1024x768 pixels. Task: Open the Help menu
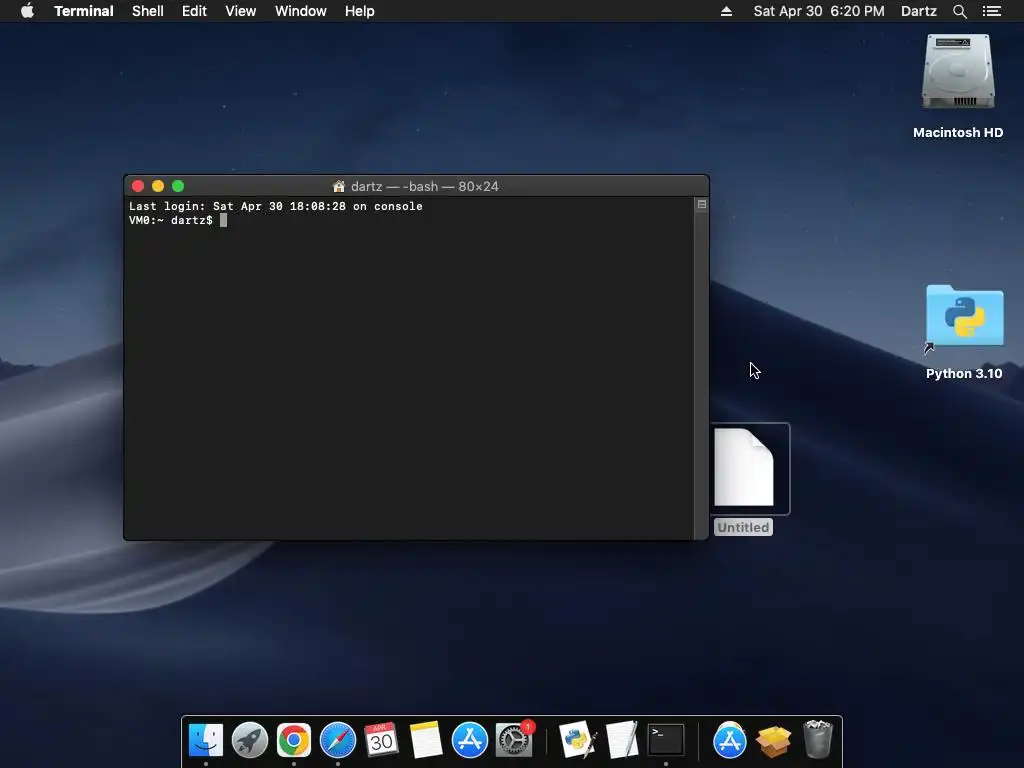359,11
